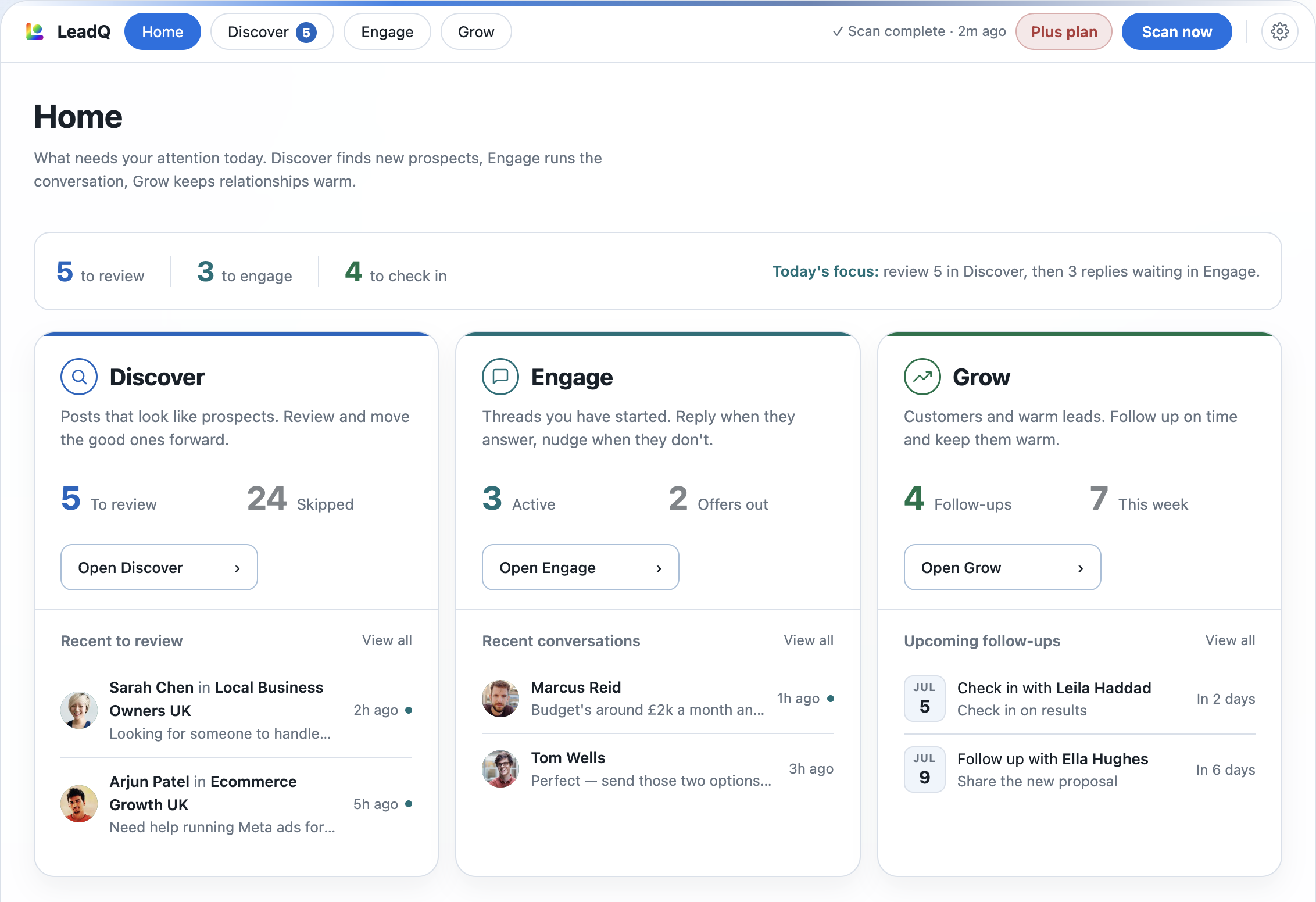Image resolution: width=1316 pixels, height=902 pixels.
Task: Click the unread dot beside Arjun Patel's 5h ago
Action: (x=409, y=804)
